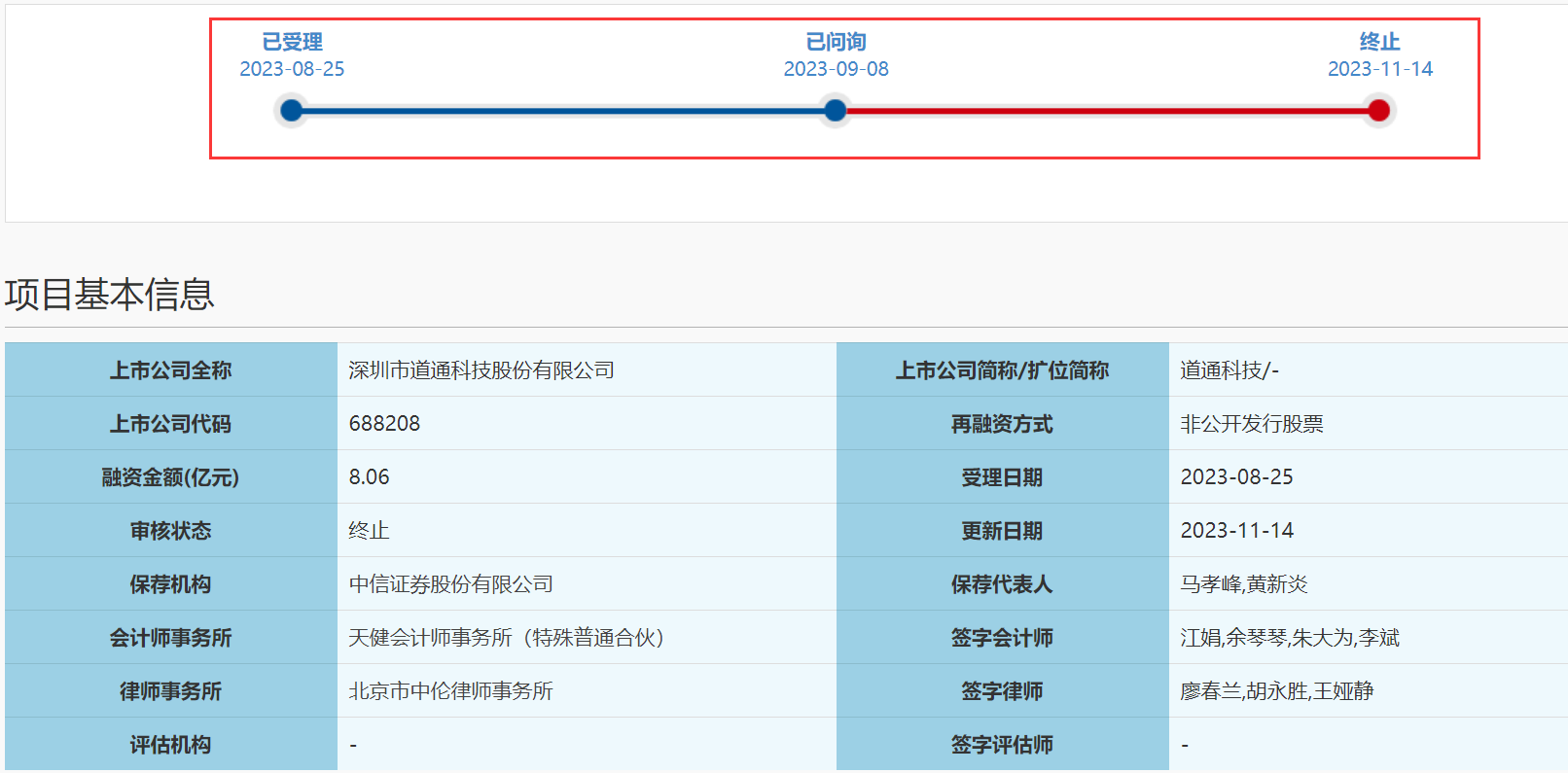Click the 更新日期 header cell
This screenshot has width=1568, height=773.
[x=1003, y=530]
